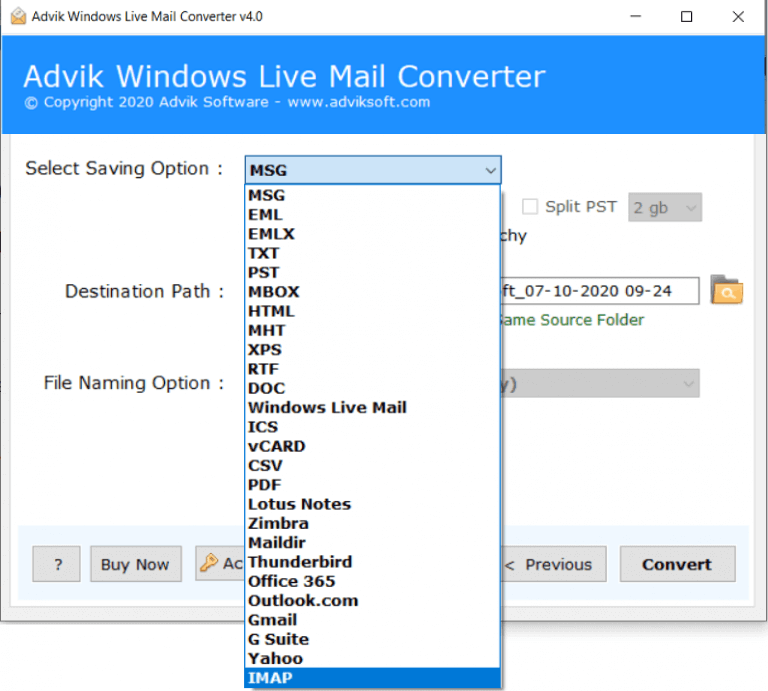768x691 pixels.
Task: Pick CSV saving format
Action: point(372,465)
